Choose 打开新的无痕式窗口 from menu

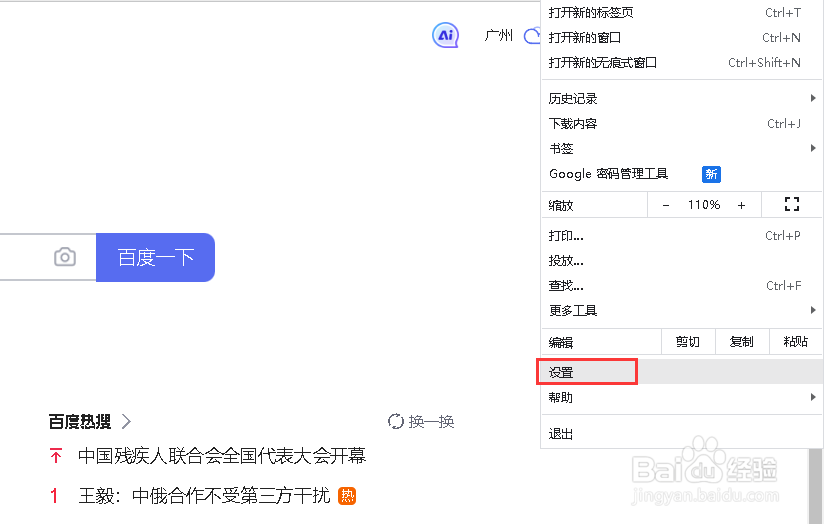(682, 63)
